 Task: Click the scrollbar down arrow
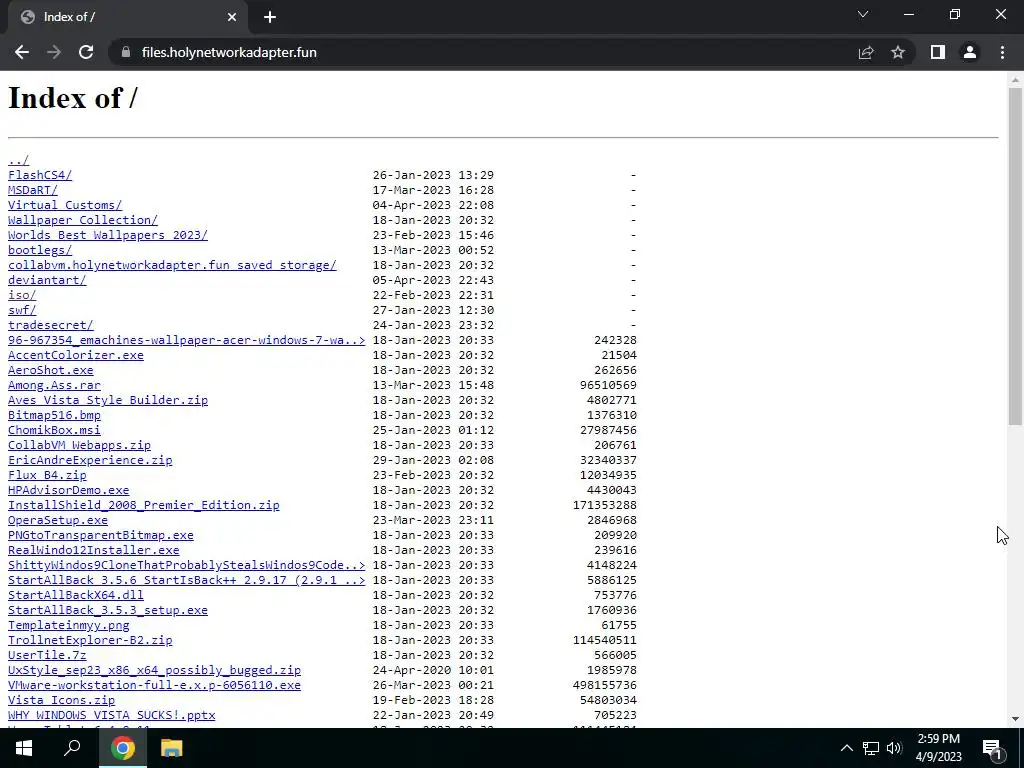pyautogui.click(x=1015, y=719)
